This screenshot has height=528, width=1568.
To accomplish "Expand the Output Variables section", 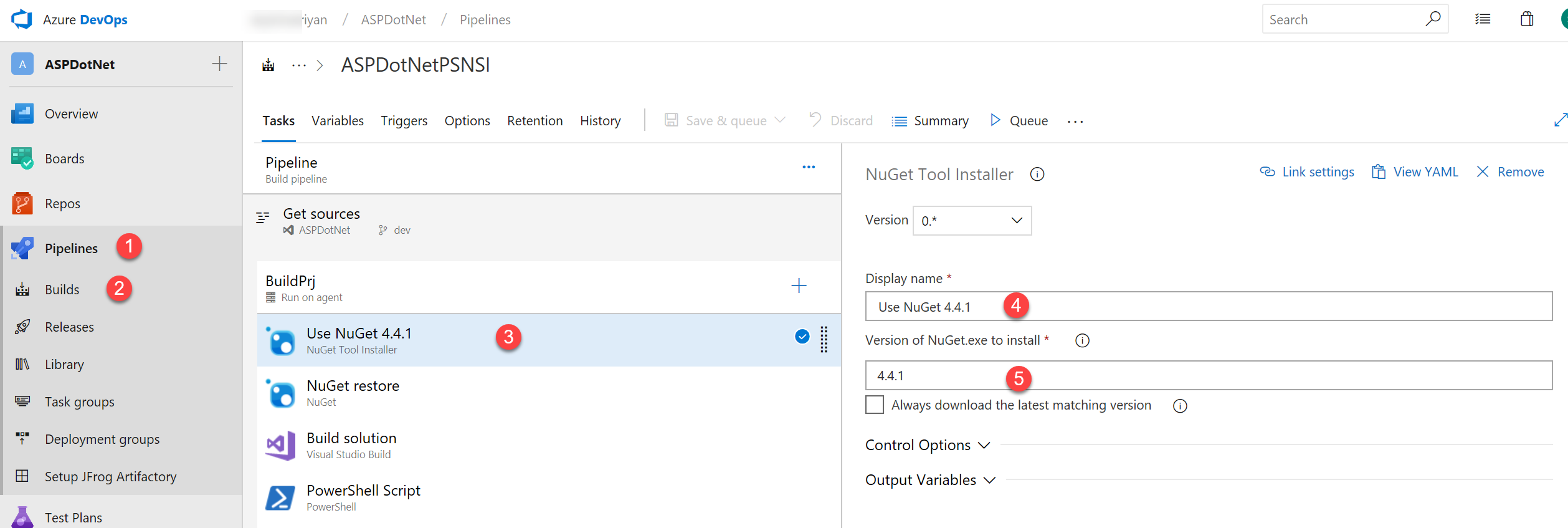I will [x=931, y=480].
